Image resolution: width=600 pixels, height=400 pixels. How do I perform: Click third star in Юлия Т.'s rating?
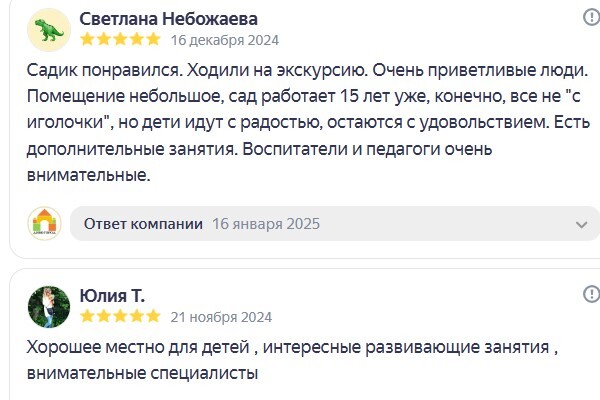(x=120, y=316)
